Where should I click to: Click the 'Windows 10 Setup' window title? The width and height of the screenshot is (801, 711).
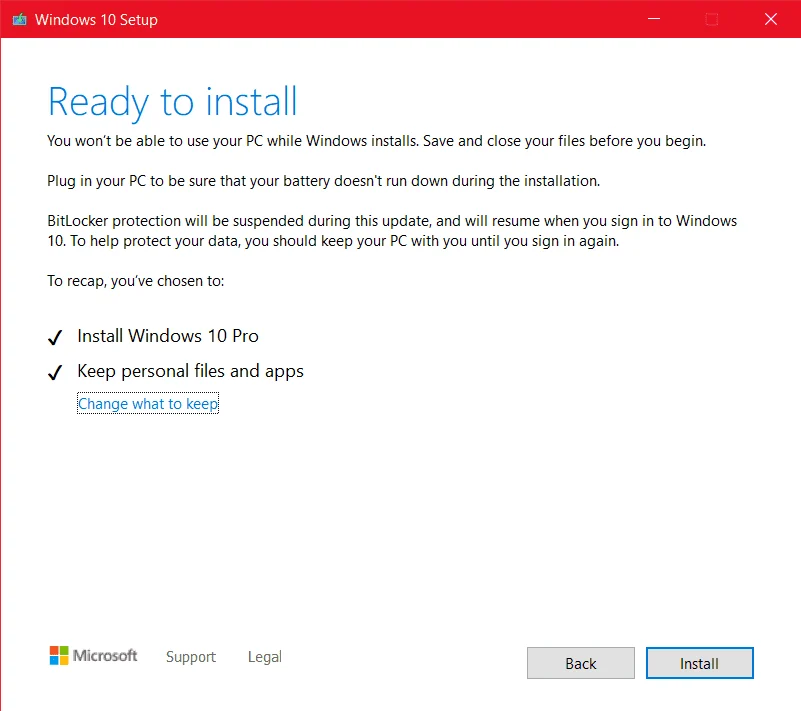click(x=96, y=20)
